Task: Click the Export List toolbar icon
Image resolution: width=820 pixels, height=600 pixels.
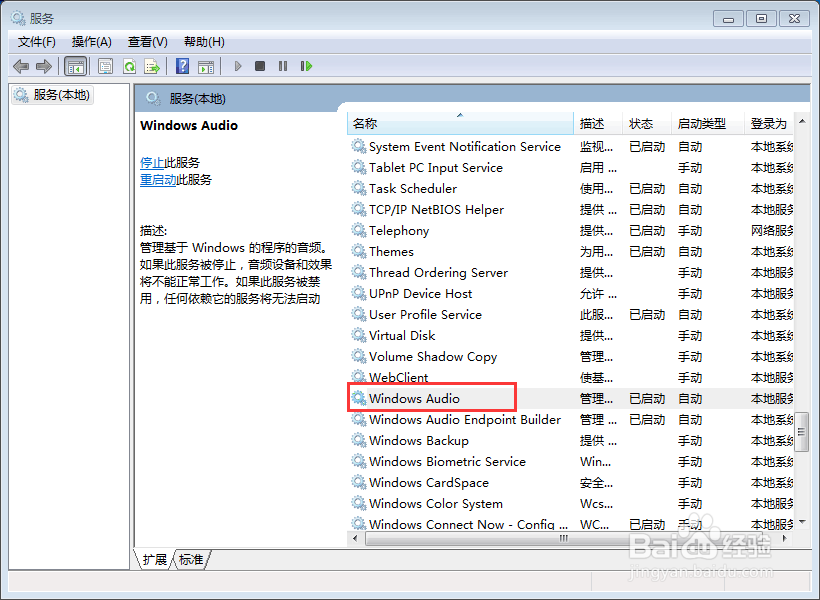Action: point(152,66)
